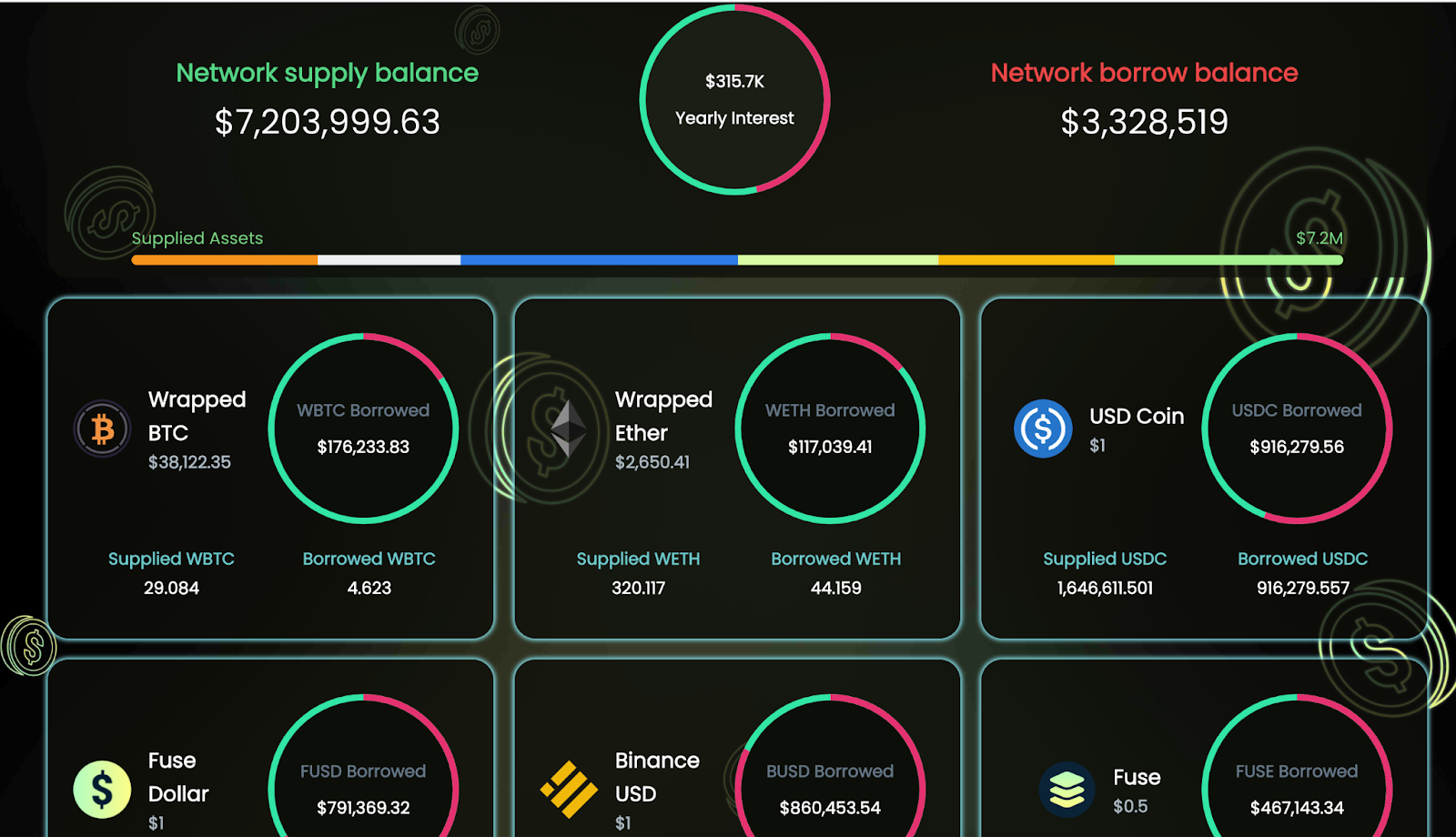The width and height of the screenshot is (1456, 837).
Task: Click the $7,203,999.63 supply total
Action: click(x=328, y=122)
